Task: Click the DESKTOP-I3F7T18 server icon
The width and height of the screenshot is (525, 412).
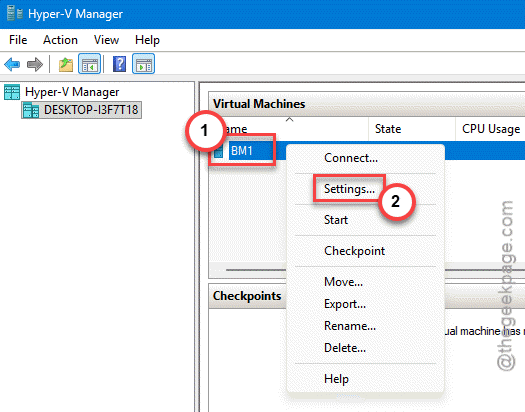Action: [x=31, y=110]
